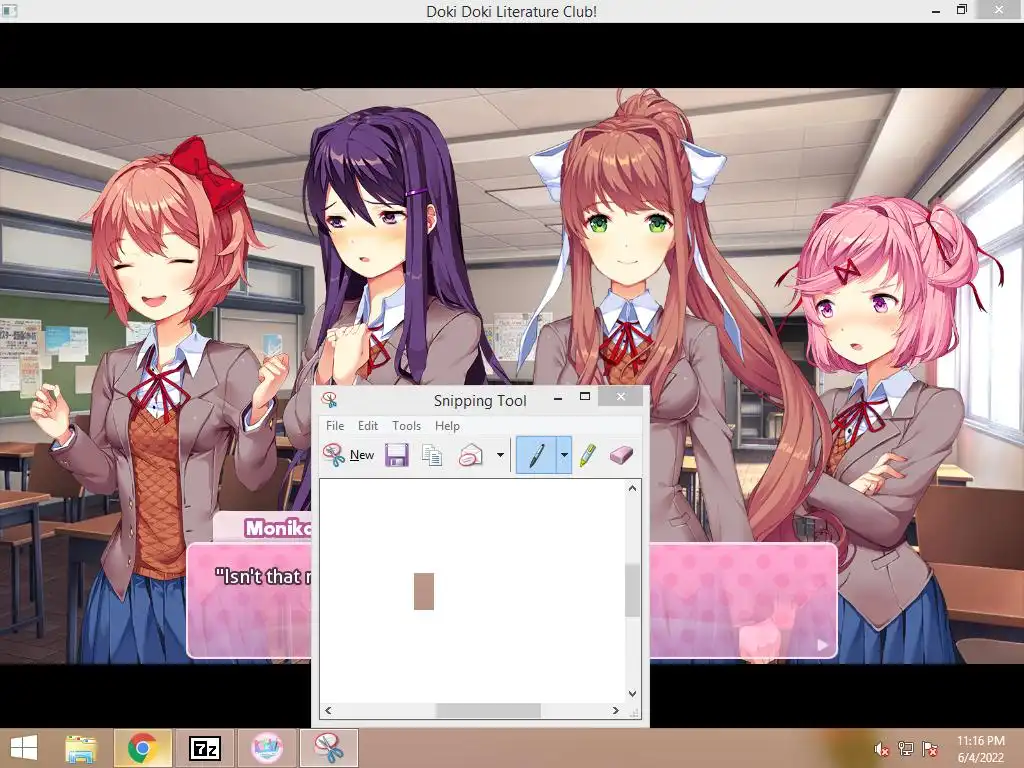Advance dialogue with the arrow in textbox
The height and width of the screenshot is (768, 1024).
pos(822,645)
